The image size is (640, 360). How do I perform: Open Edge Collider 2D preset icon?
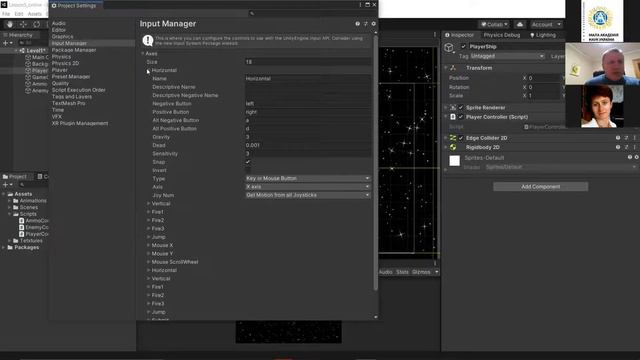click(x=626, y=138)
